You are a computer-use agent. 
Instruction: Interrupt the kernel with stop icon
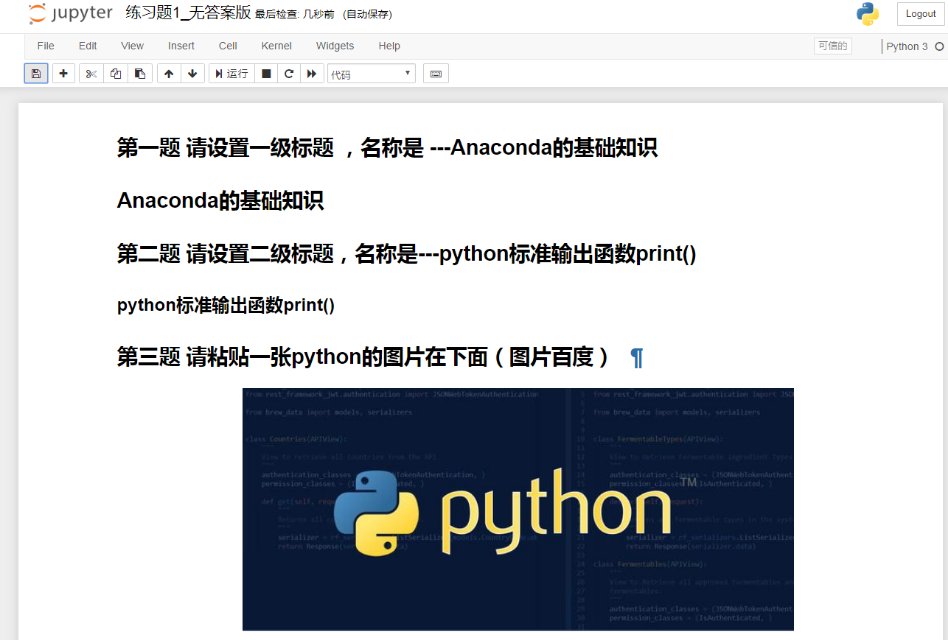266,74
